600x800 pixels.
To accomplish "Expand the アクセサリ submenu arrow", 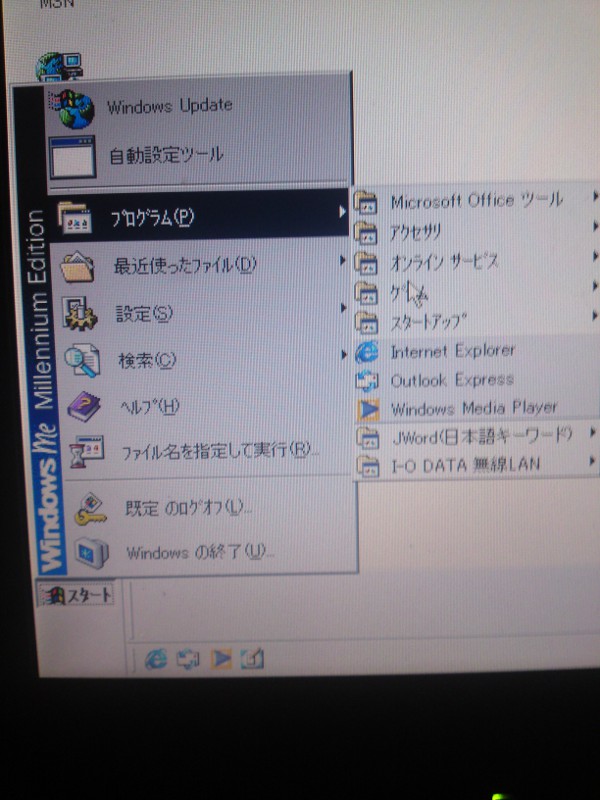I will (x=595, y=226).
